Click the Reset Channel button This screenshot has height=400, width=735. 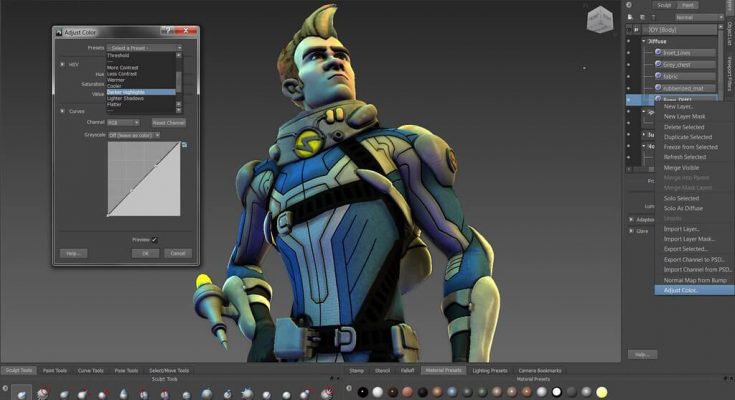point(169,123)
